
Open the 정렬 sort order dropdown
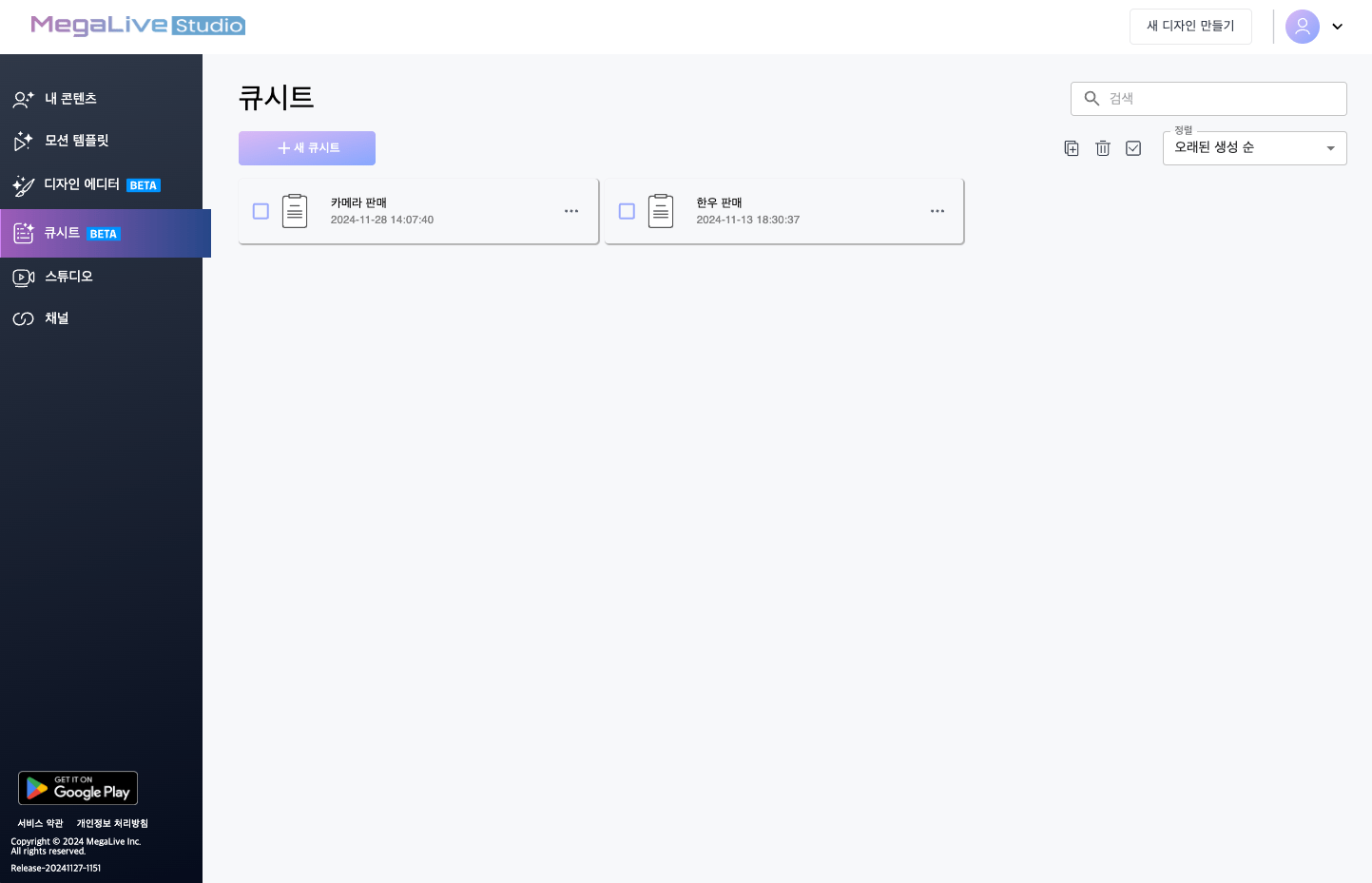[1253, 148]
